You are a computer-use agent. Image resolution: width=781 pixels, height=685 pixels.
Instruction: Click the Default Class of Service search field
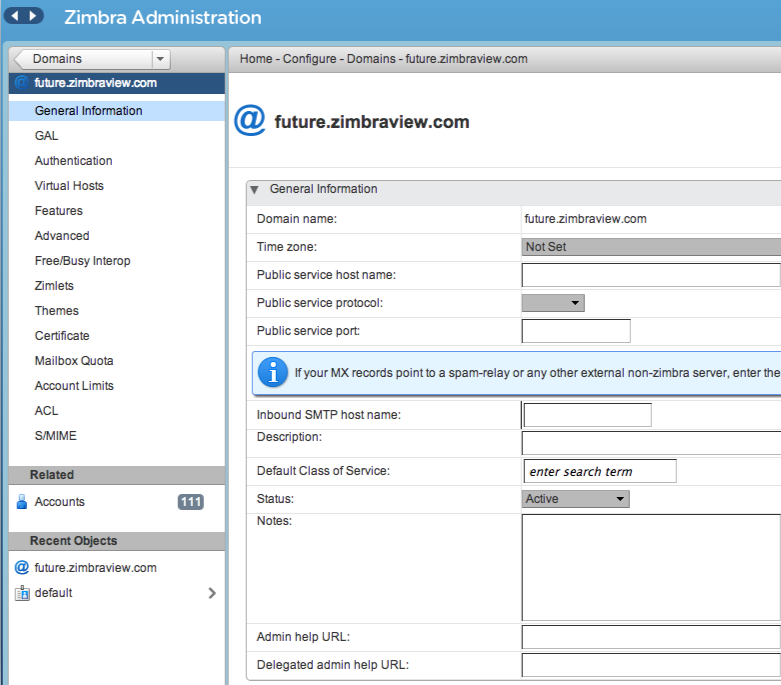600,471
